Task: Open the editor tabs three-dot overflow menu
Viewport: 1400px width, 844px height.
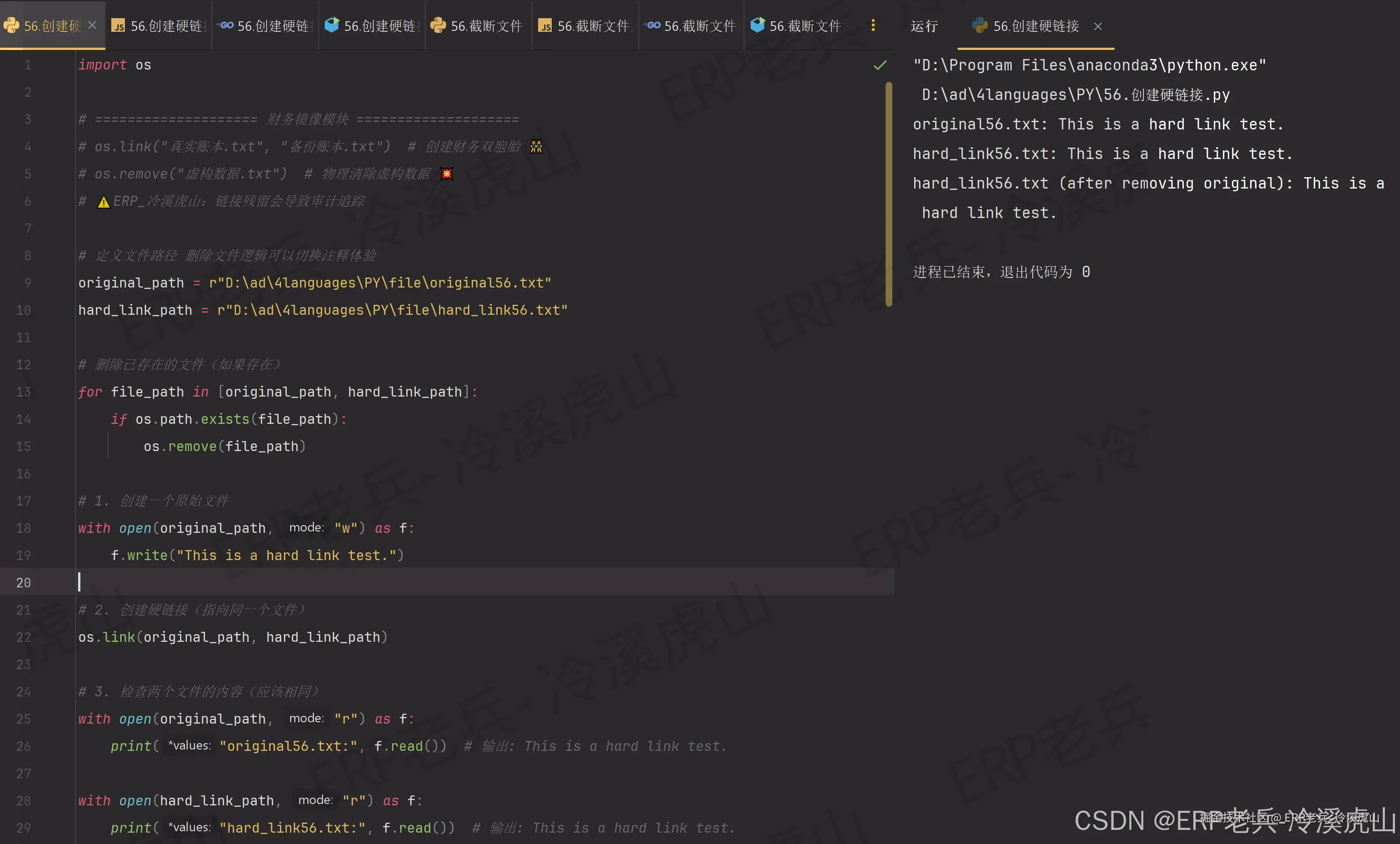Action: point(873,25)
